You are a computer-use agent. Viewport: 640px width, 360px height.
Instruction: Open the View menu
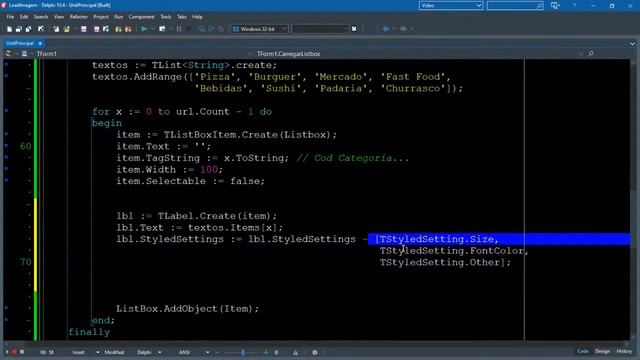coord(59,17)
